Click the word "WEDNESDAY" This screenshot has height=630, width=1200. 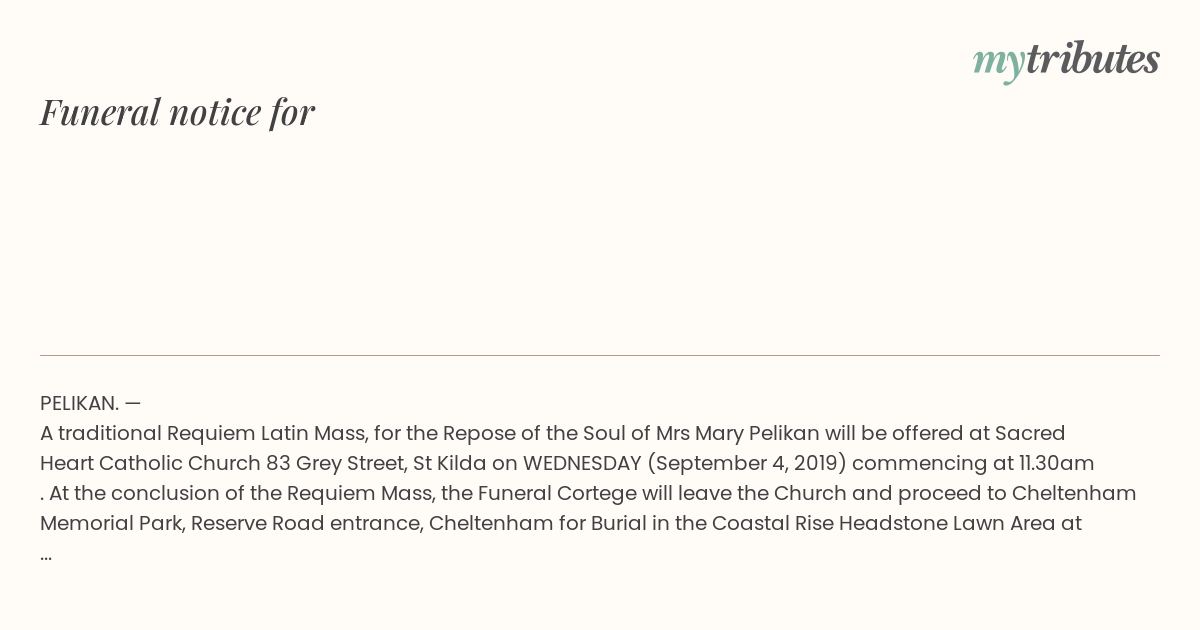pyautogui.click(x=582, y=463)
